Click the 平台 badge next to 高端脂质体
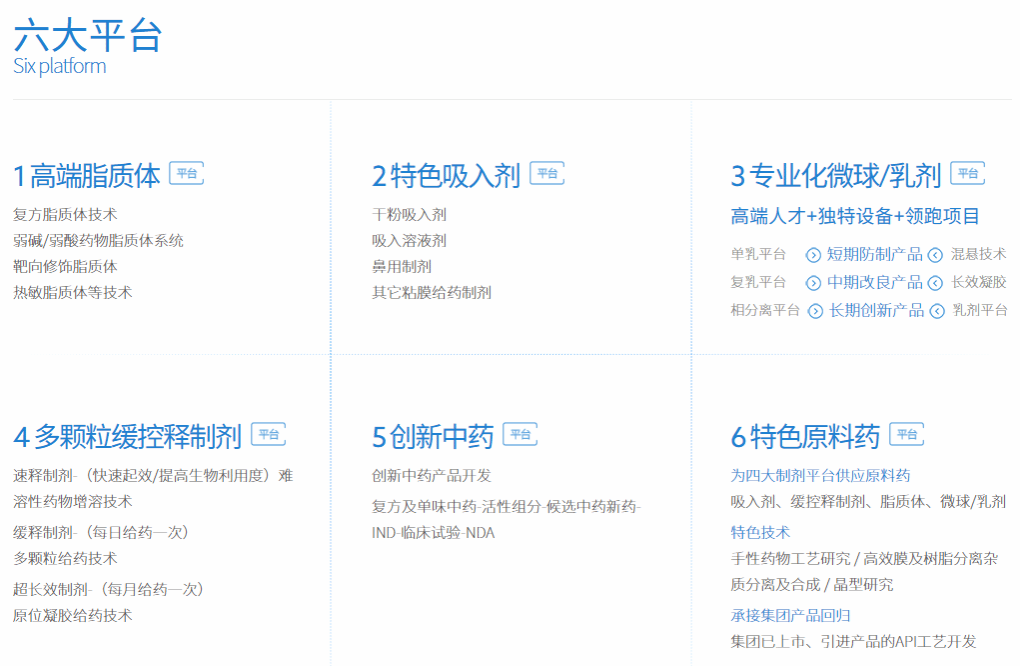 [186, 173]
